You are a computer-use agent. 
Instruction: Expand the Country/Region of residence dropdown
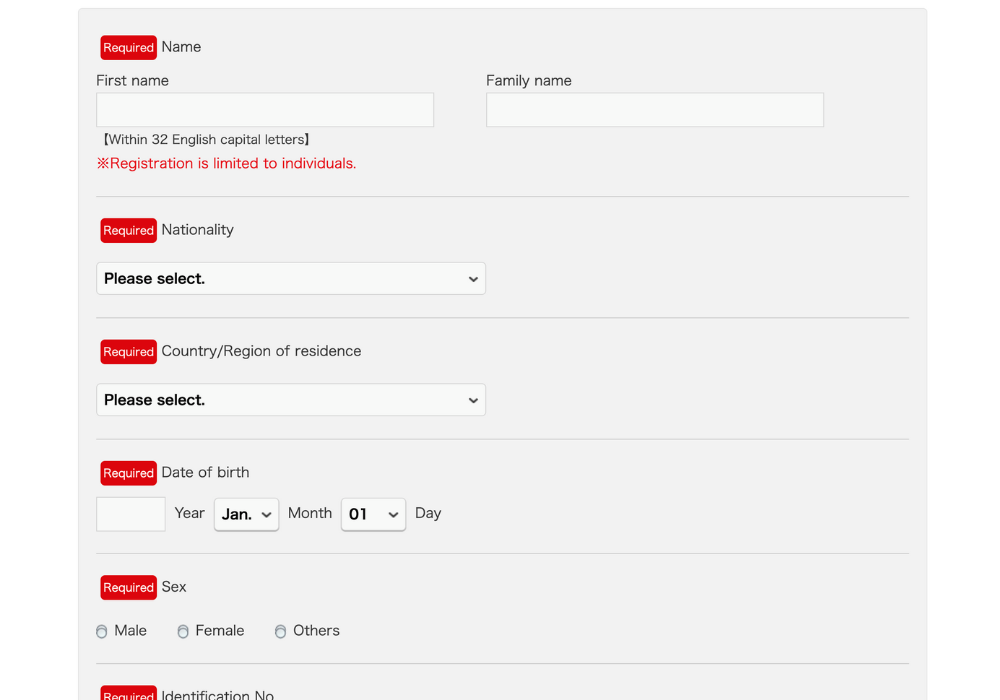pos(290,400)
